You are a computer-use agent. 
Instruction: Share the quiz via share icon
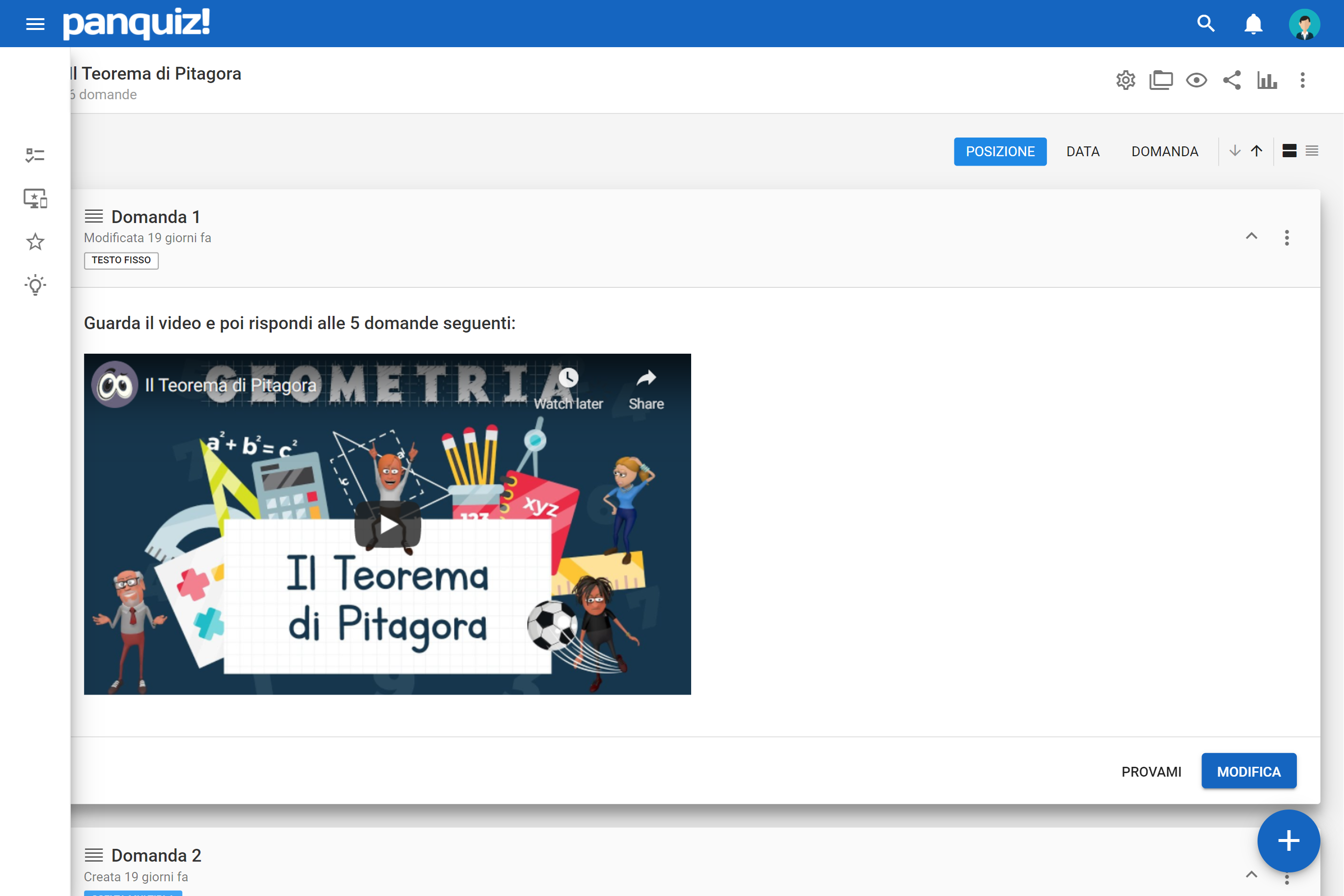coord(1232,80)
